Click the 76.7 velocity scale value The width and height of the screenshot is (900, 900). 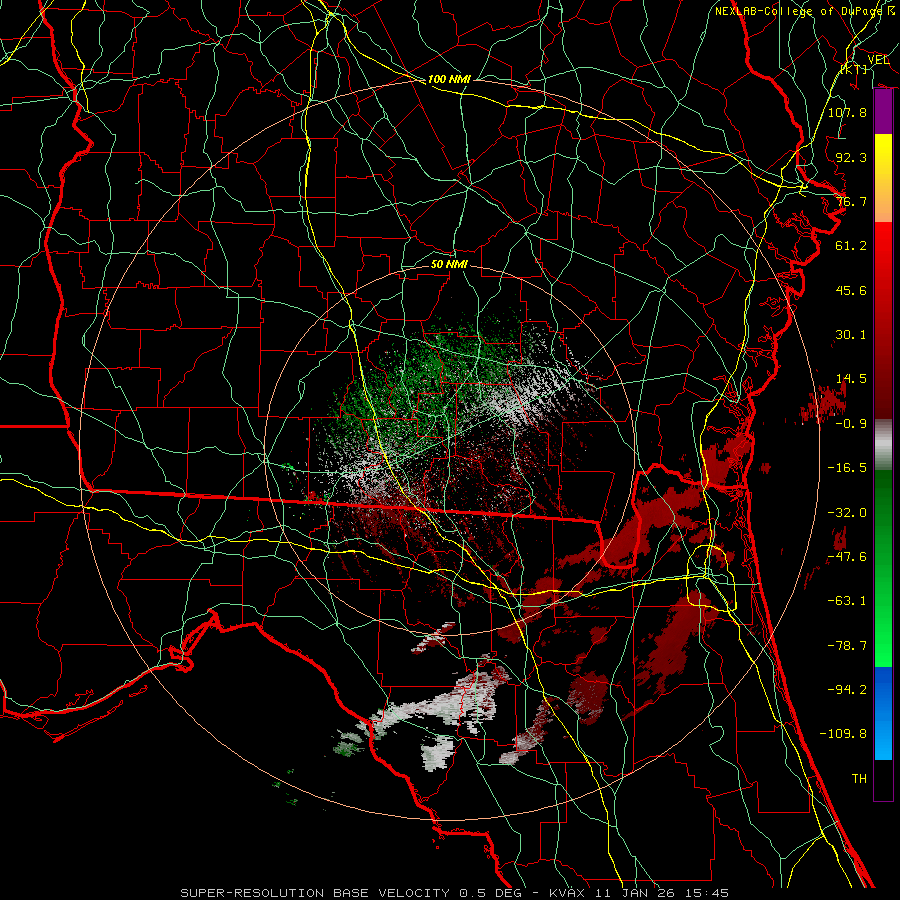click(x=851, y=201)
